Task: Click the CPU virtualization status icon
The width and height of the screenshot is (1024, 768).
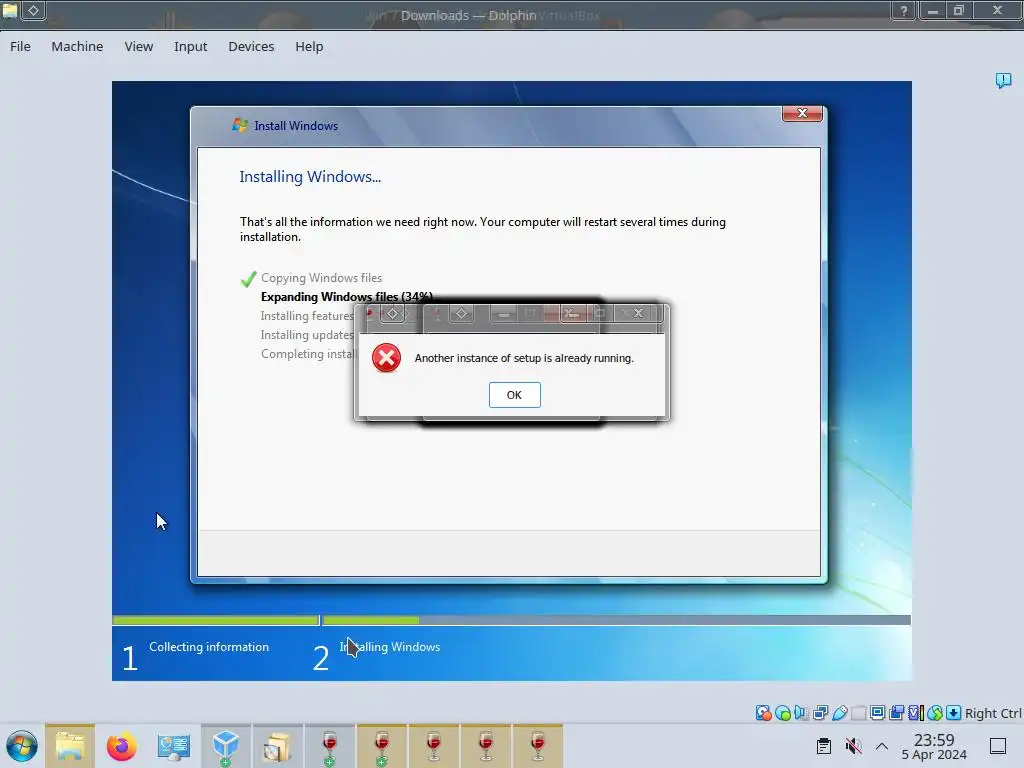Action: click(x=916, y=713)
